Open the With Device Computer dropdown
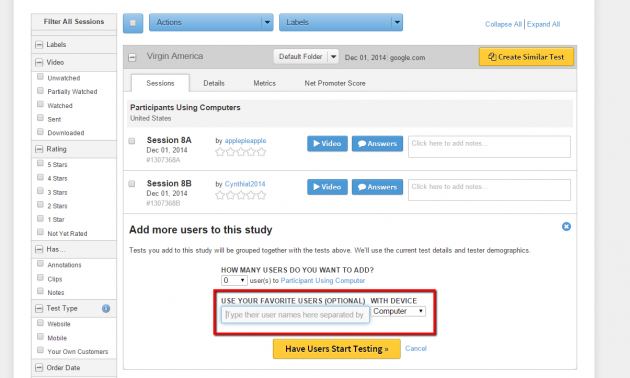Screen dimensions: 630x378 pos(398,311)
